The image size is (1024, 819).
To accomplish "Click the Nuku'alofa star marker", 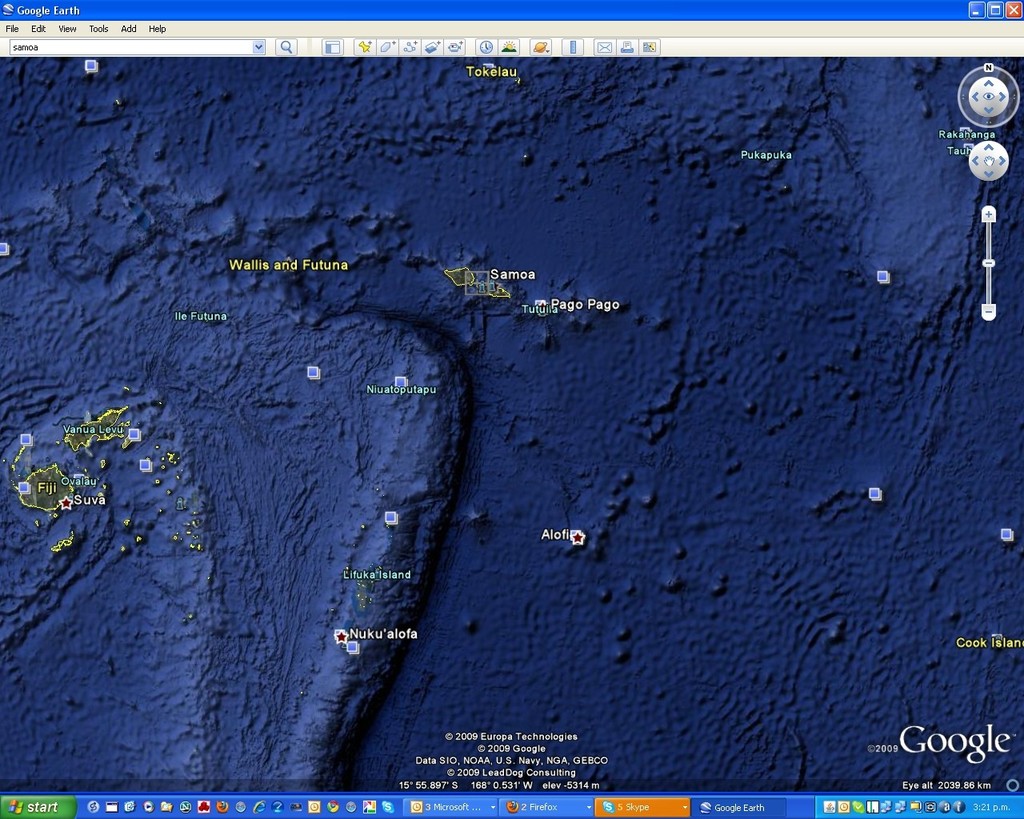I will click(341, 636).
